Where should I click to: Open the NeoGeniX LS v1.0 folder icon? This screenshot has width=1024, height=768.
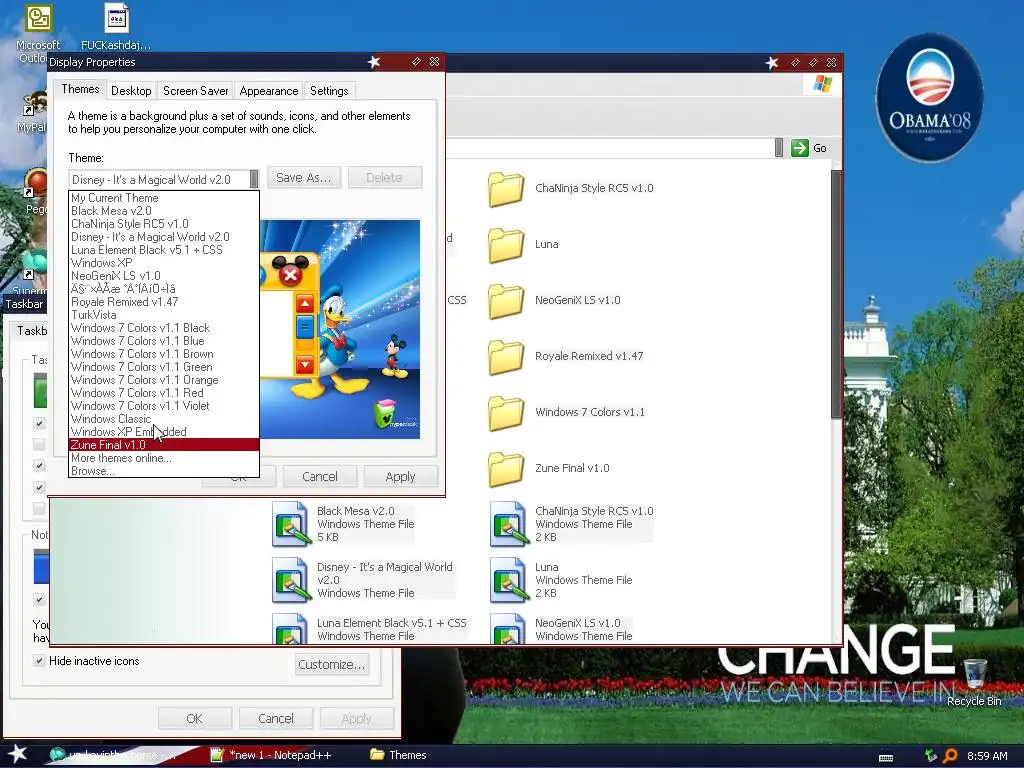(506, 301)
